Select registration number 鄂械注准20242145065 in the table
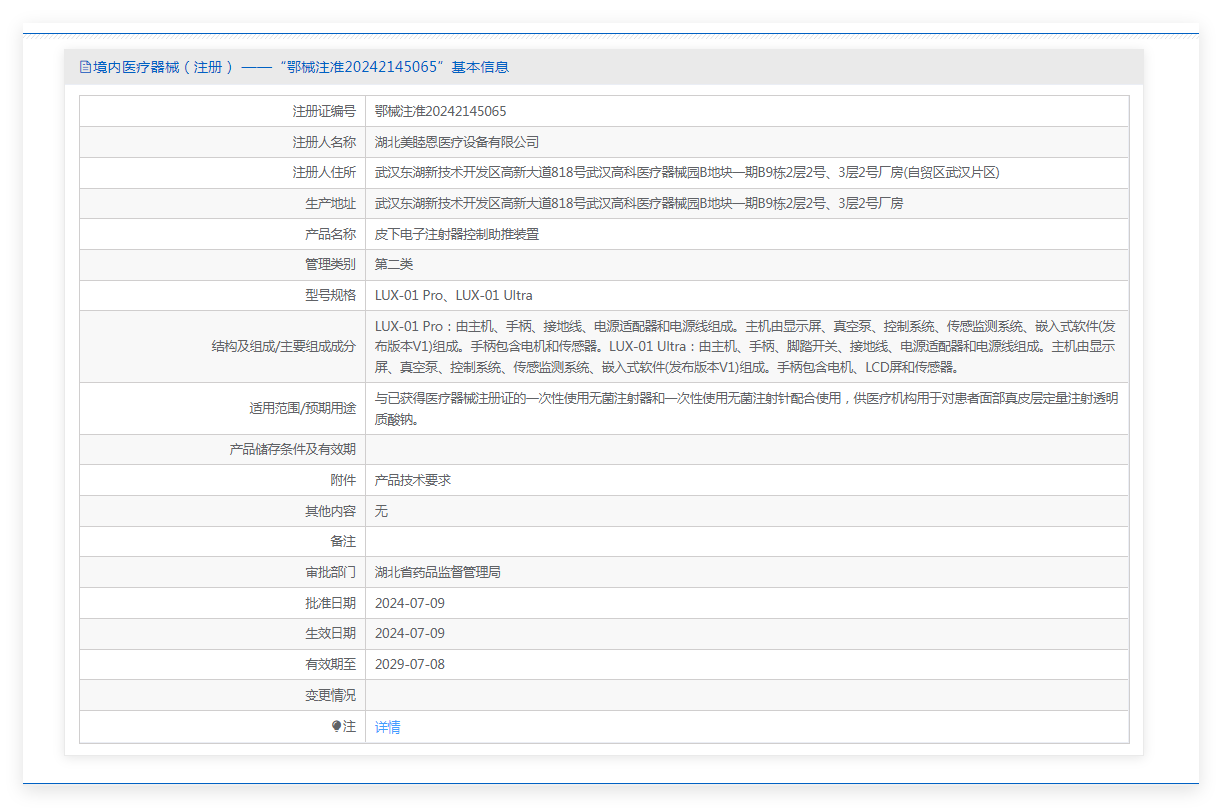 (440, 111)
